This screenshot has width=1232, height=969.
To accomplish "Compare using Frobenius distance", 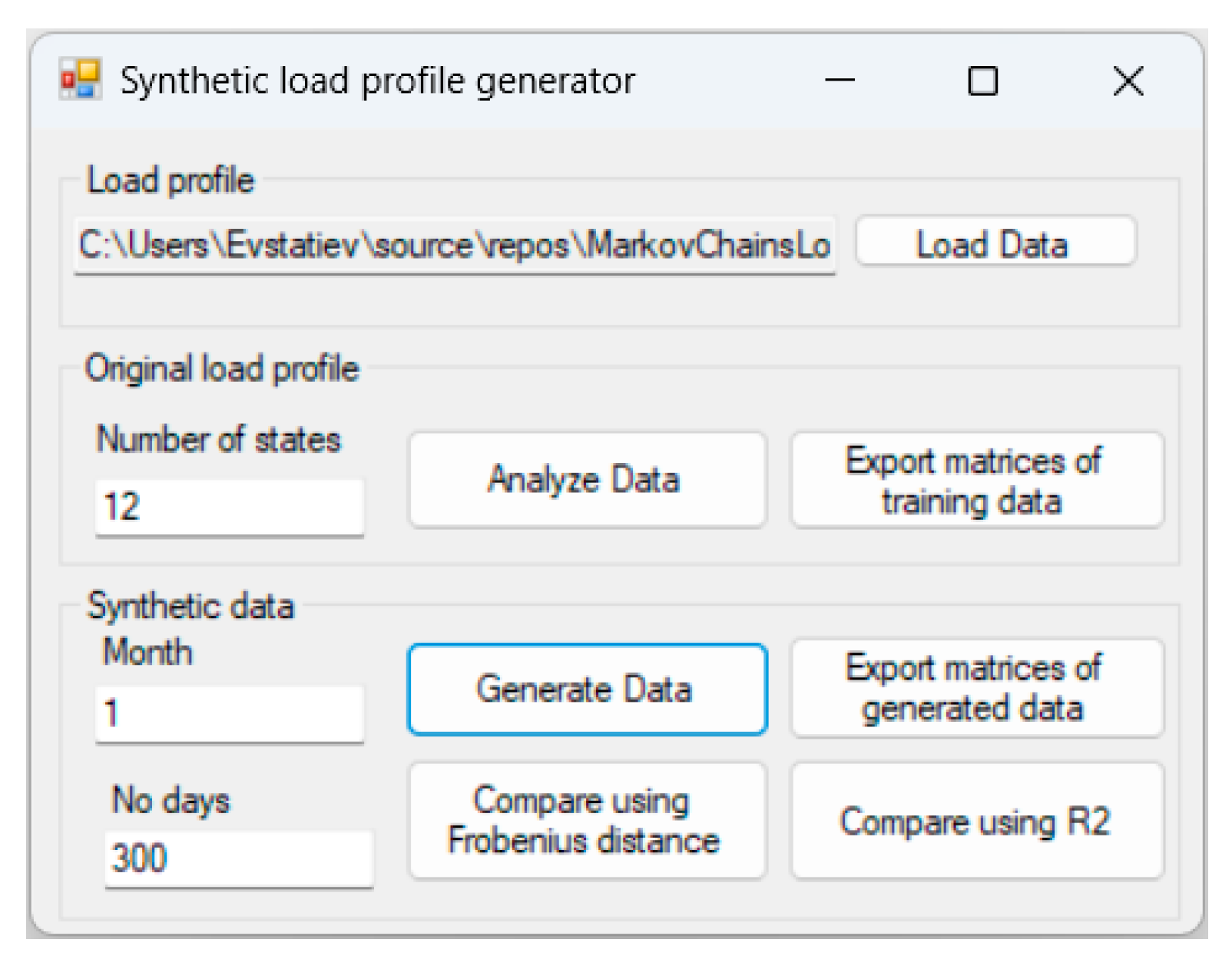I will (x=587, y=821).
